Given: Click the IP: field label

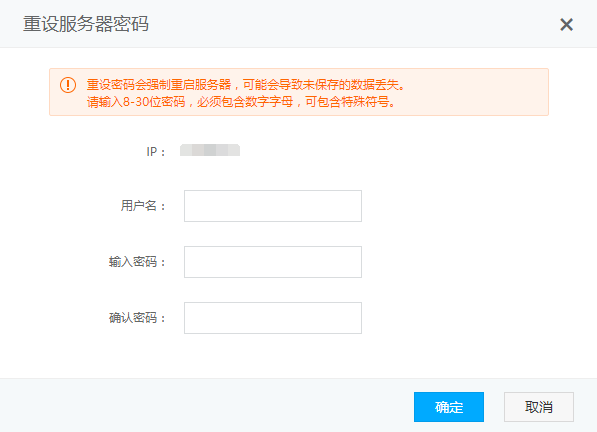Looking at the screenshot, I should pyautogui.click(x=156, y=152).
